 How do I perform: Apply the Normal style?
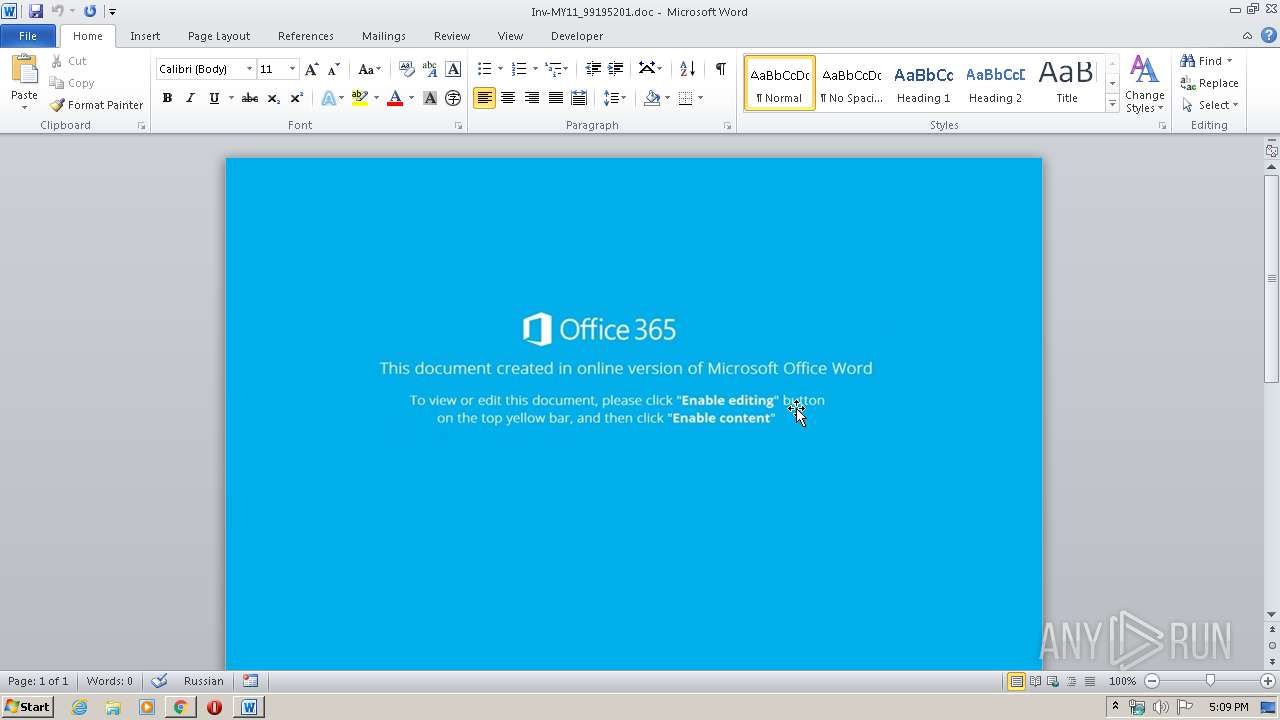tap(780, 83)
